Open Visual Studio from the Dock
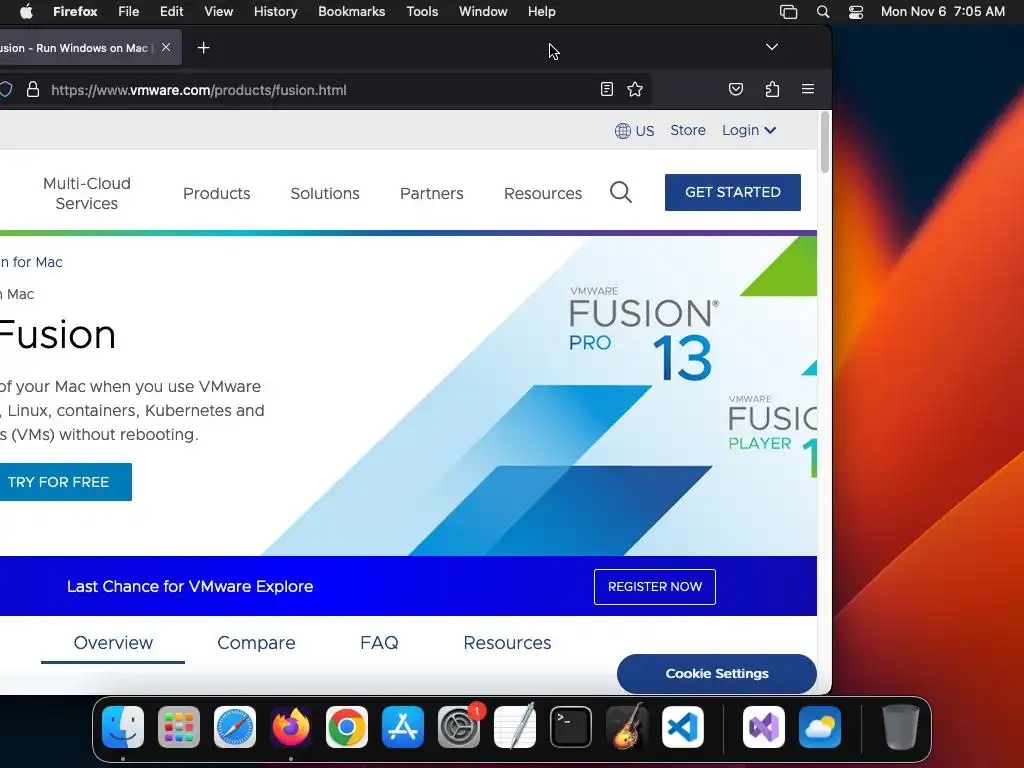 [x=764, y=727]
